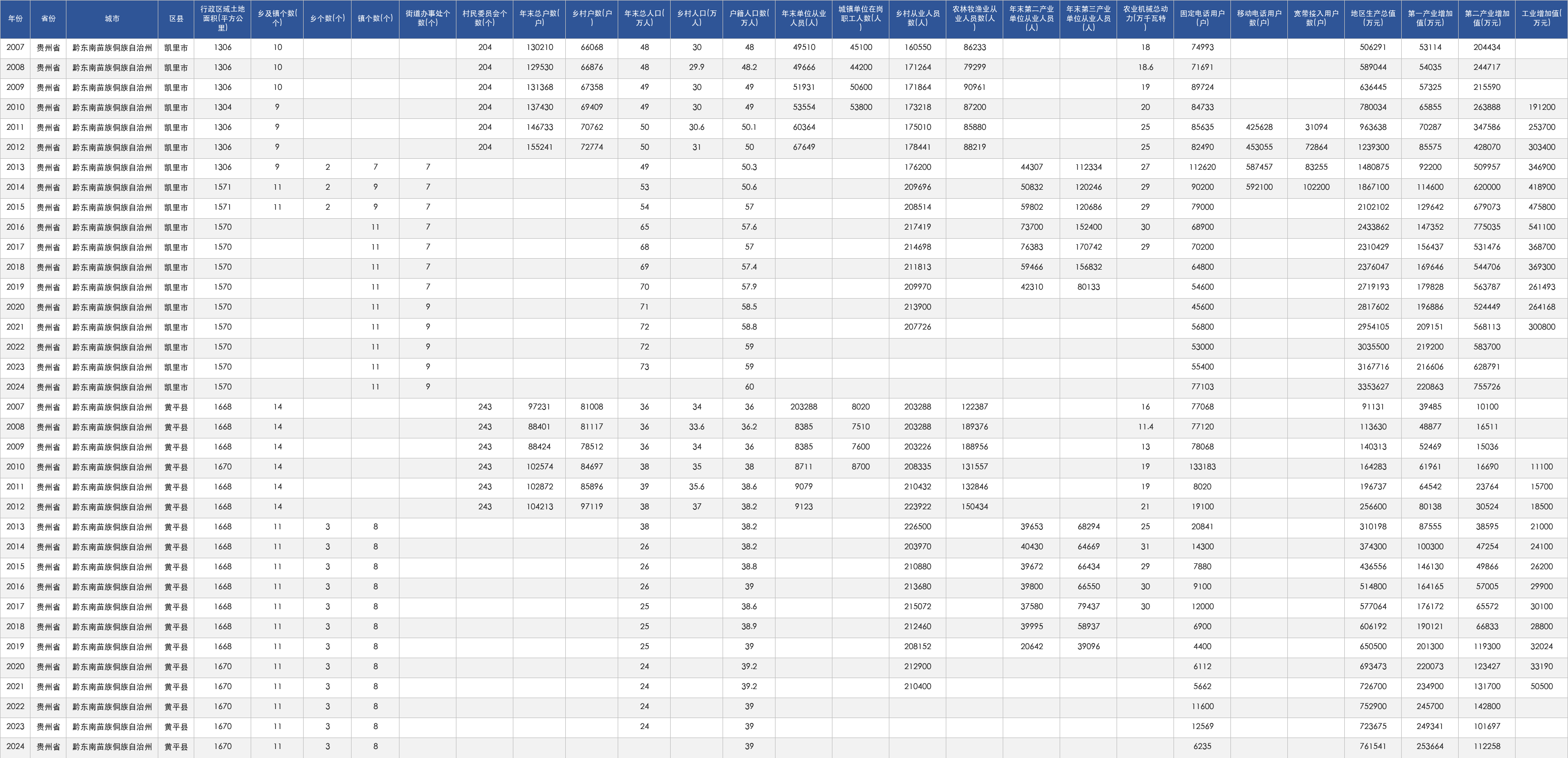This screenshot has height=758, width=1568.
Task: Select the 工业增加值 column header
Action: click(1541, 19)
